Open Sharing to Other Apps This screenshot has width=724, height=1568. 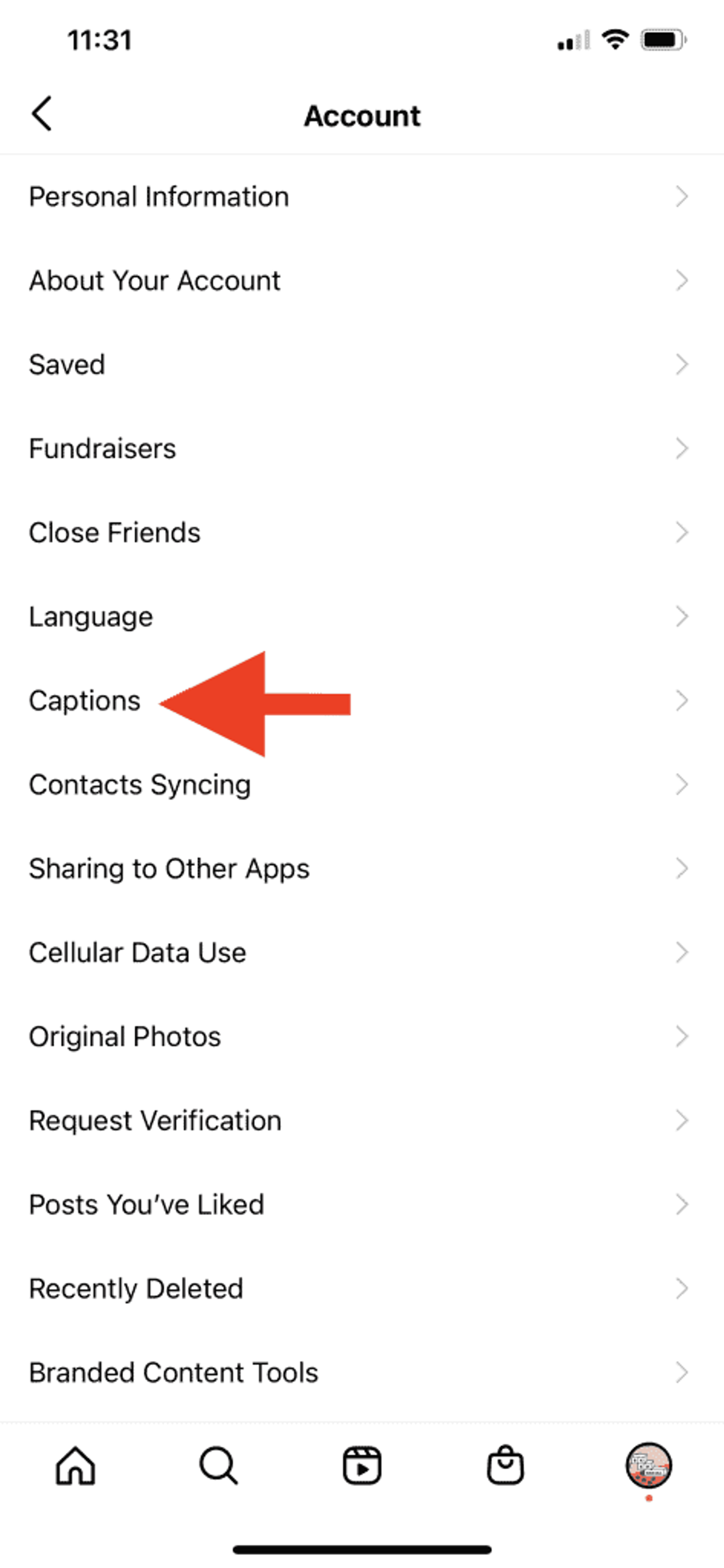pos(362,869)
